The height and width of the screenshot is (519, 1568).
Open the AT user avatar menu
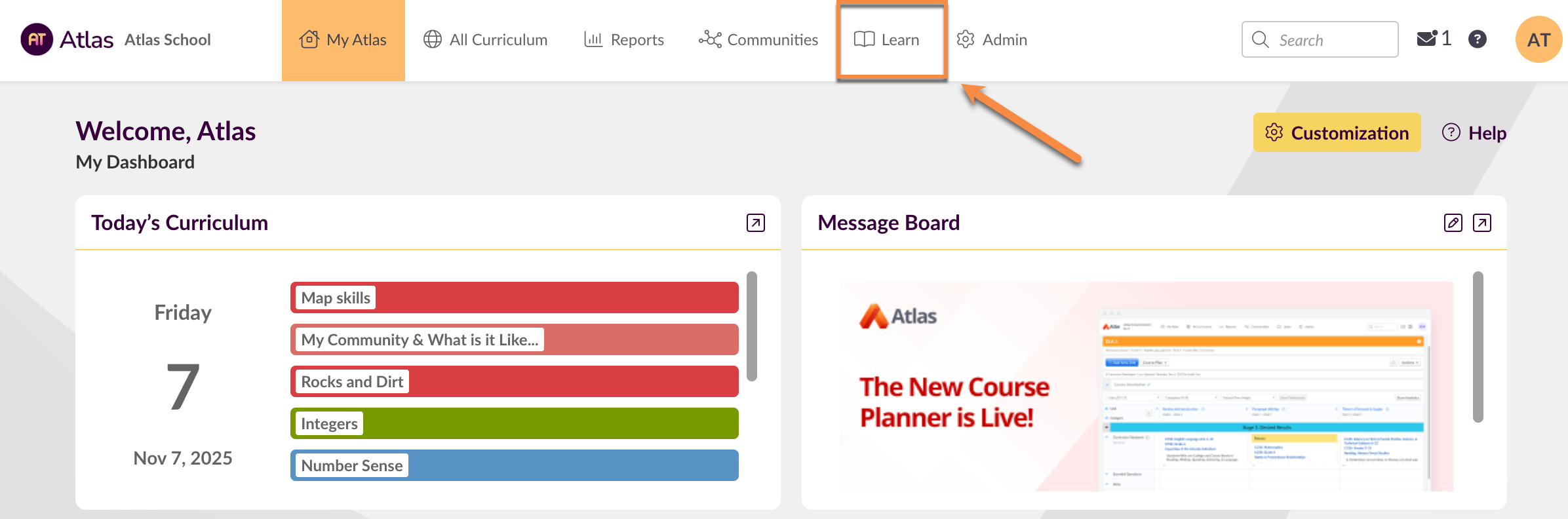coord(1538,40)
